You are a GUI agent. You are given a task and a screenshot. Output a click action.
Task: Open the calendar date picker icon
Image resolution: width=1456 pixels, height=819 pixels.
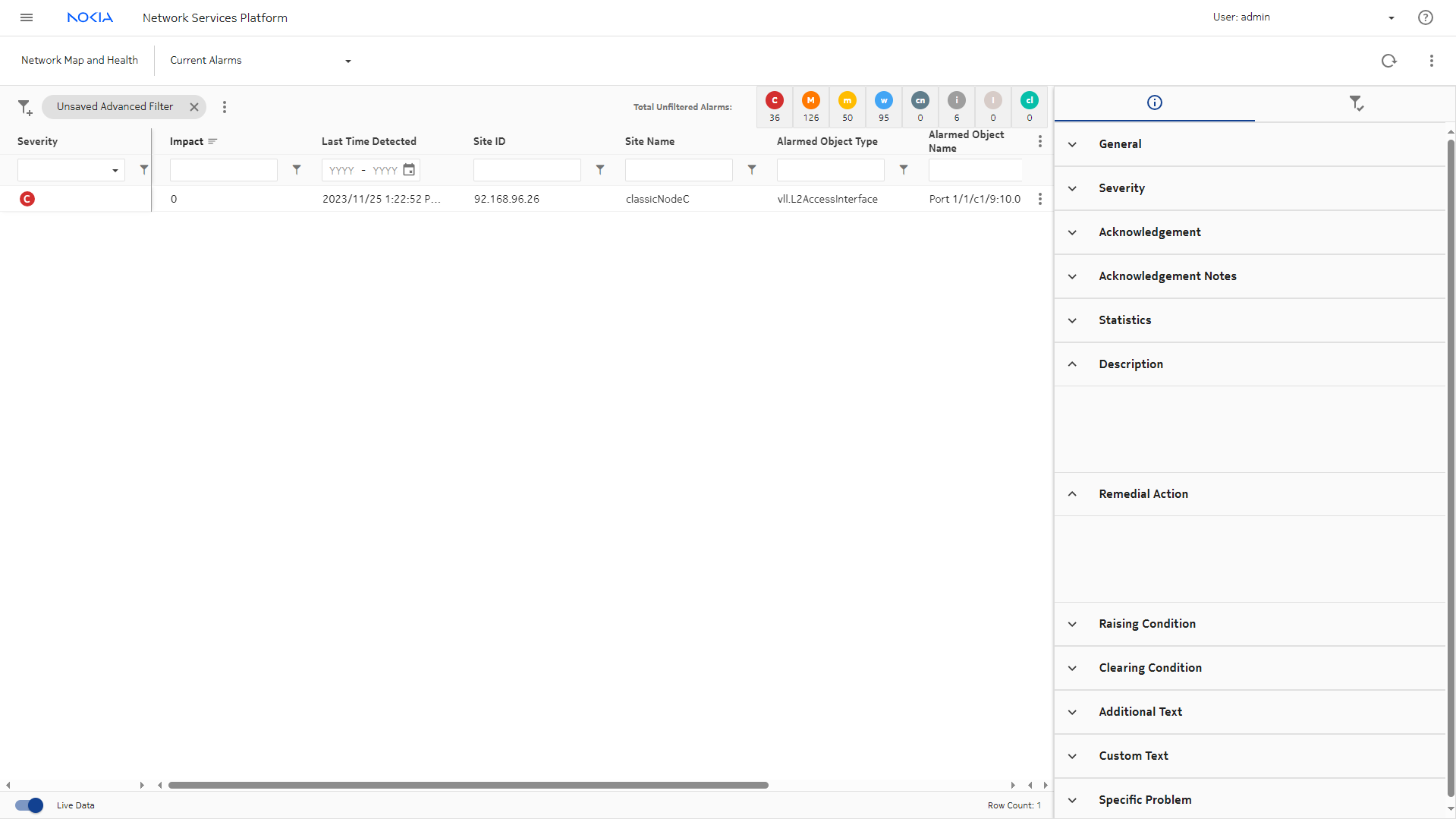[409, 170]
